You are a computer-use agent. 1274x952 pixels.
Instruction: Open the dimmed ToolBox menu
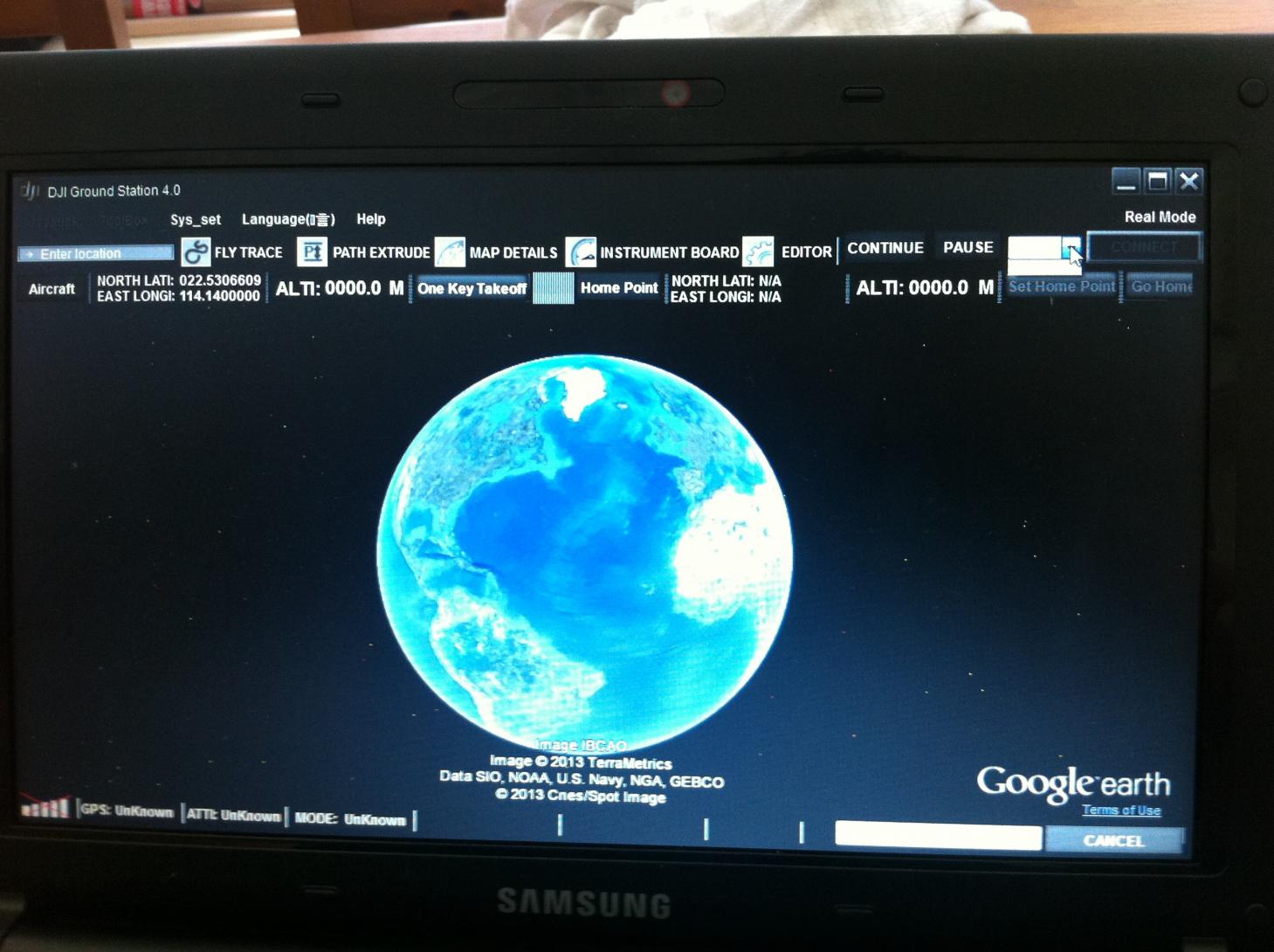pos(123,220)
